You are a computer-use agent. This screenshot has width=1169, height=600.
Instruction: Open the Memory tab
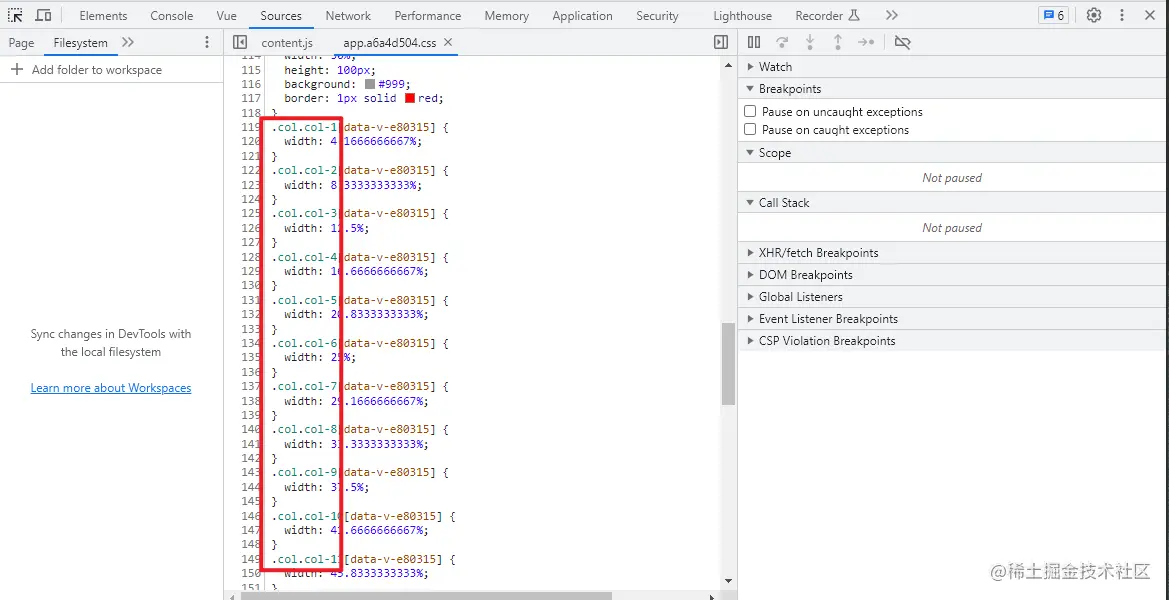[506, 16]
